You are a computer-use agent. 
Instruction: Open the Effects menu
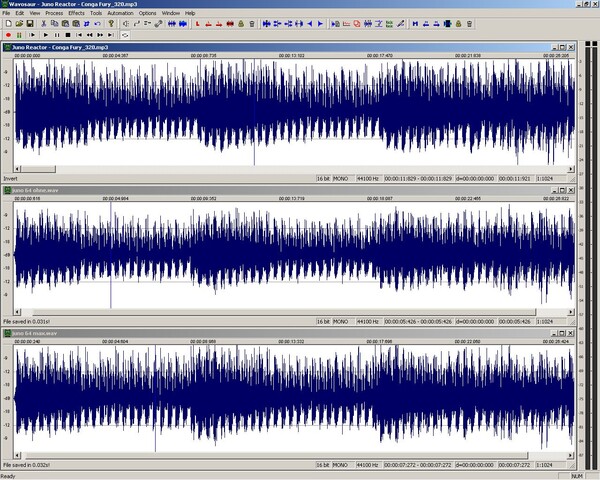pos(76,13)
